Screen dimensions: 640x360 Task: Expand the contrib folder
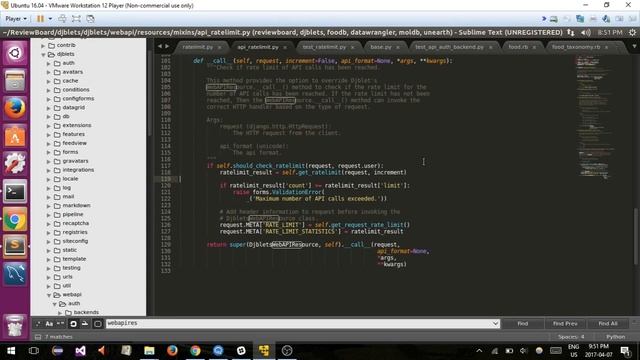(43, 45)
